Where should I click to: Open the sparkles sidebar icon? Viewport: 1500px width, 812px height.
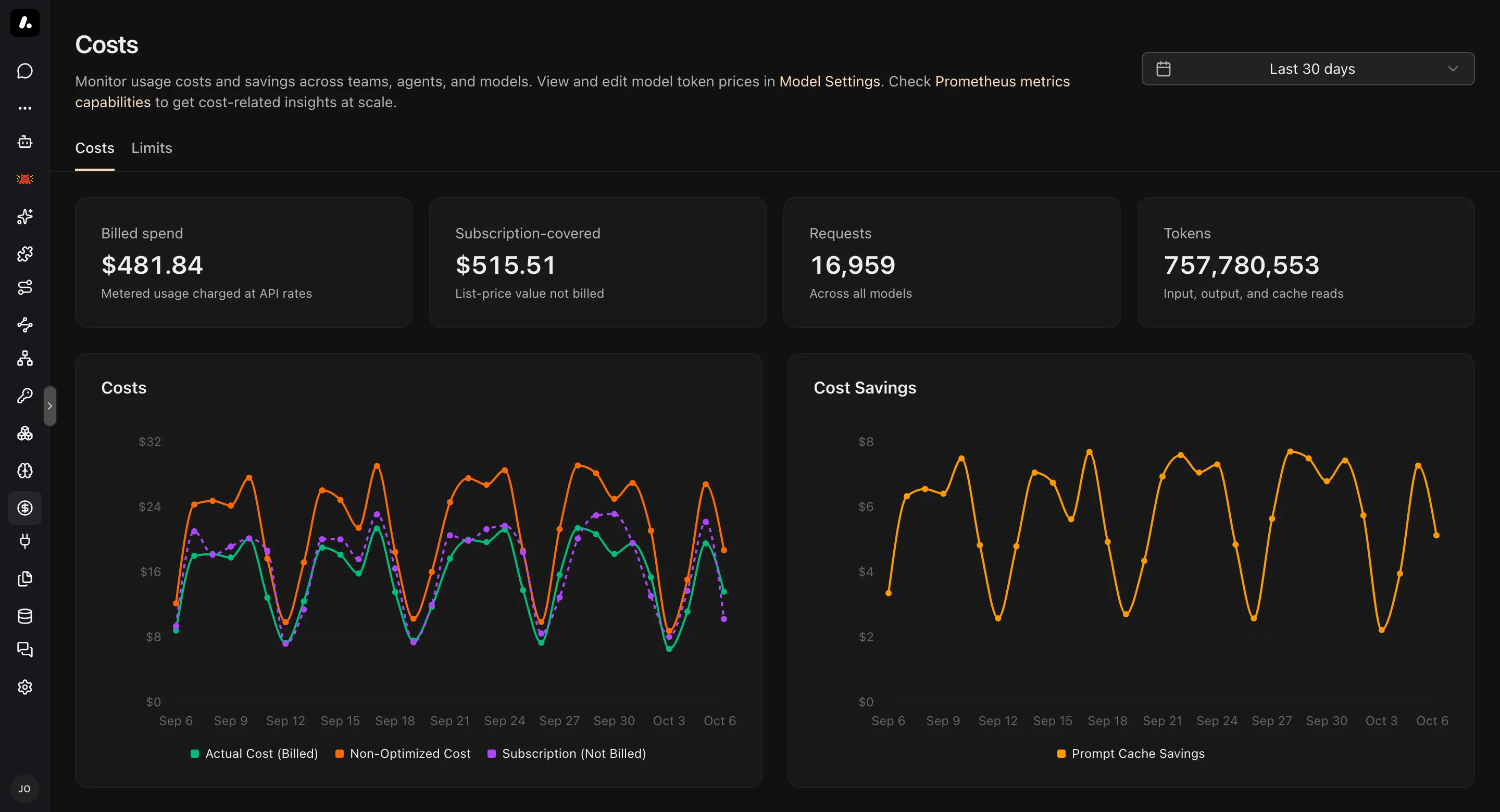(x=25, y=217)
